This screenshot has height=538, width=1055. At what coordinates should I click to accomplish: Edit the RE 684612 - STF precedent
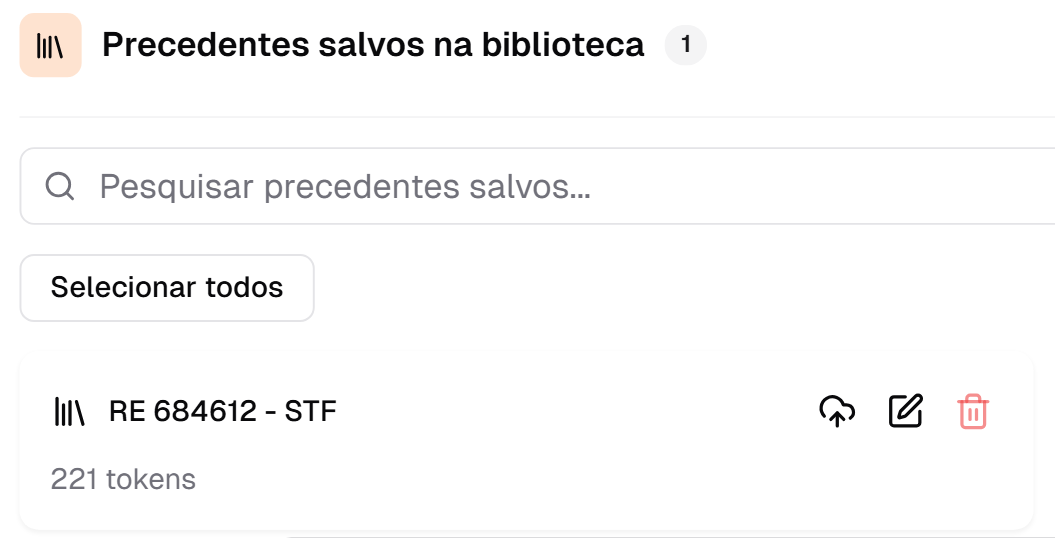tap(906, 411)
